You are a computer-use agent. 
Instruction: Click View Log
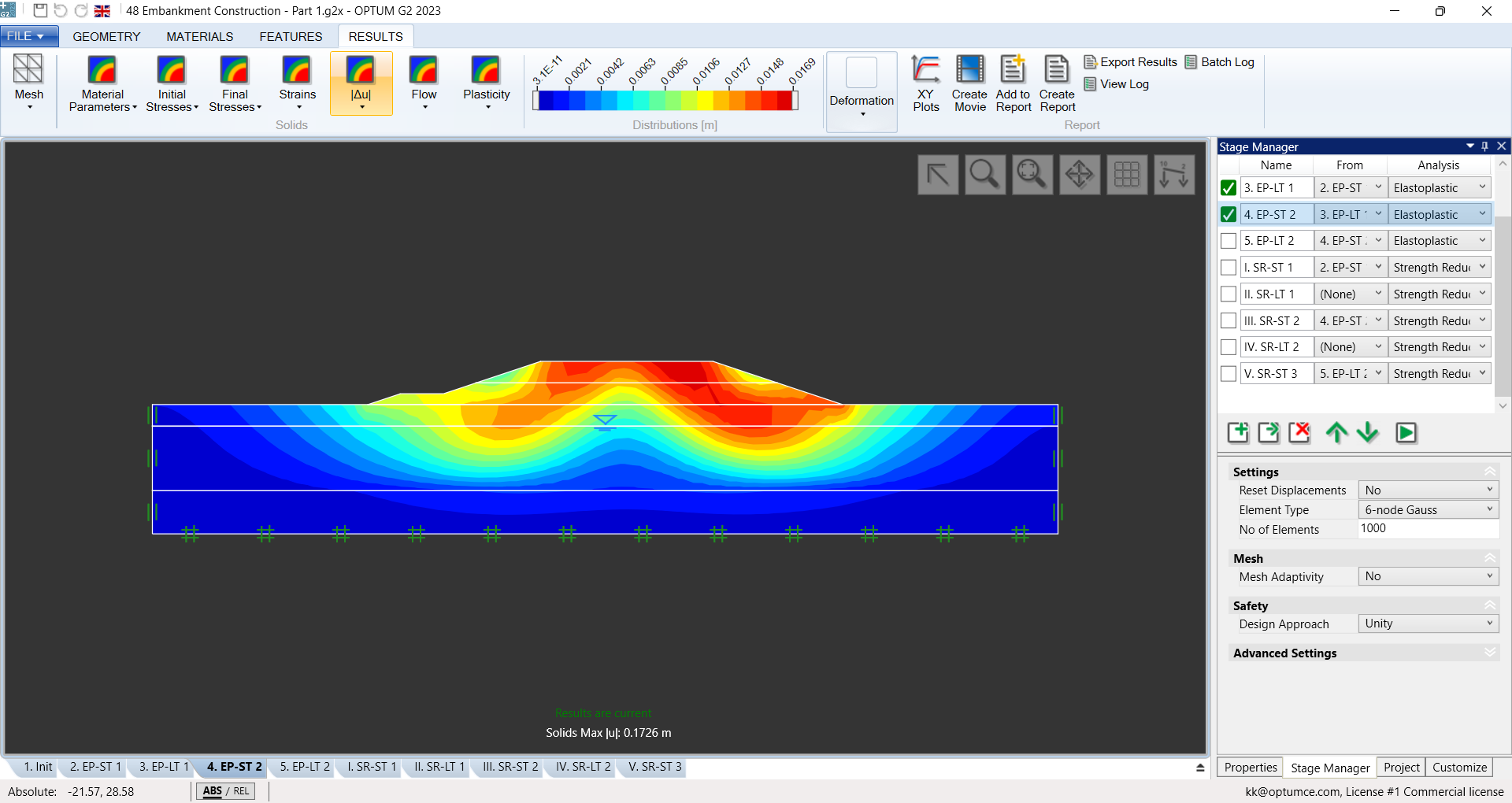1117,84
